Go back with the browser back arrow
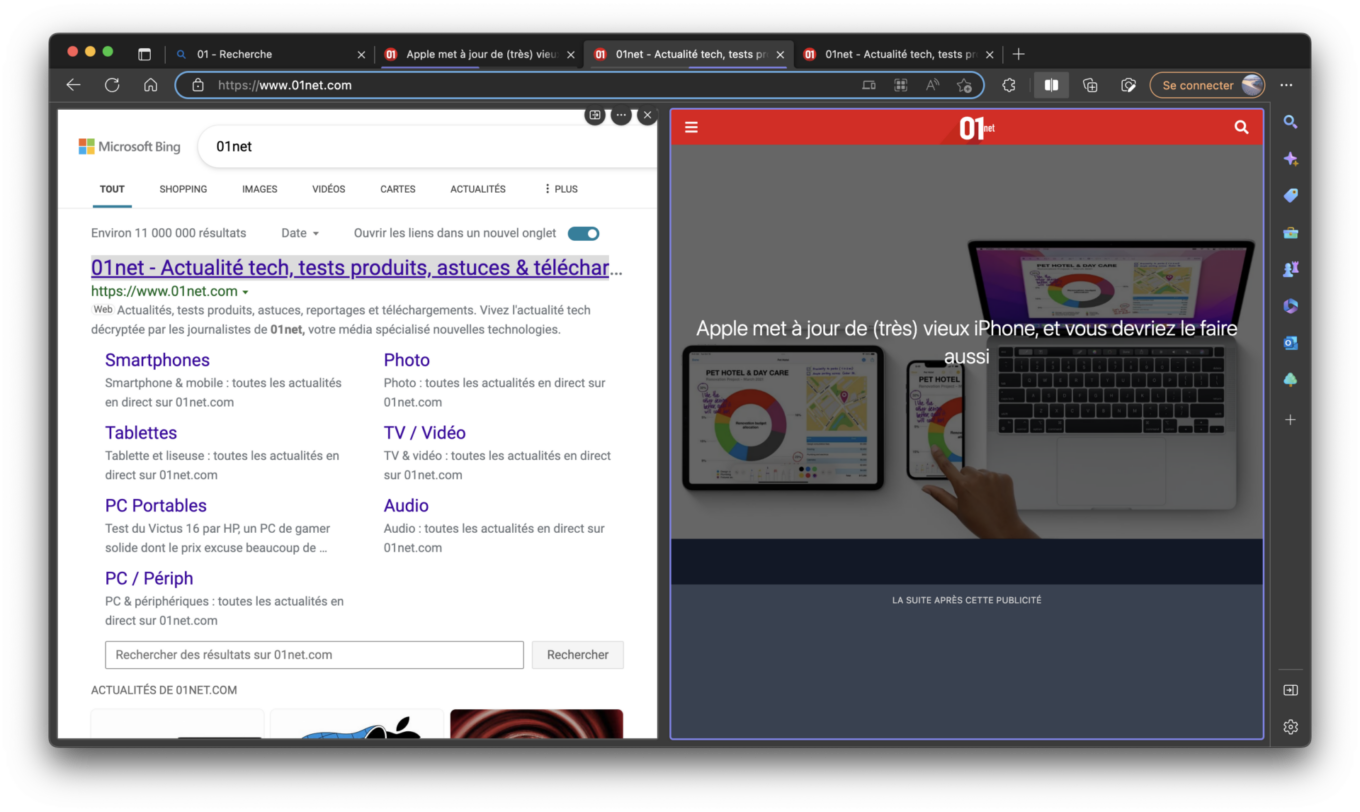This screenshot has height=812, width=1360. point(73,85)
